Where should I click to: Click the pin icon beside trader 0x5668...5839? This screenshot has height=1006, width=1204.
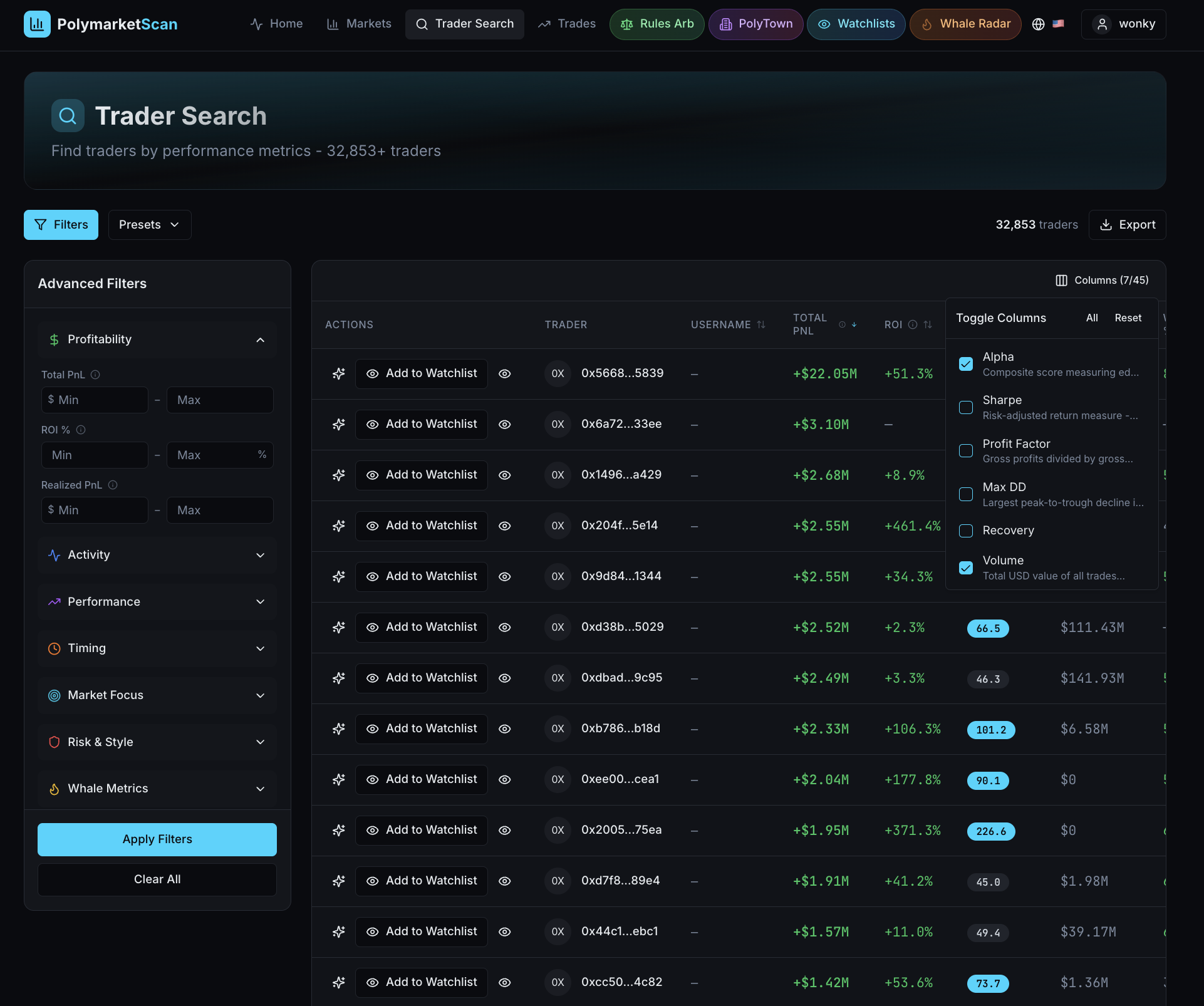point(338,373)
